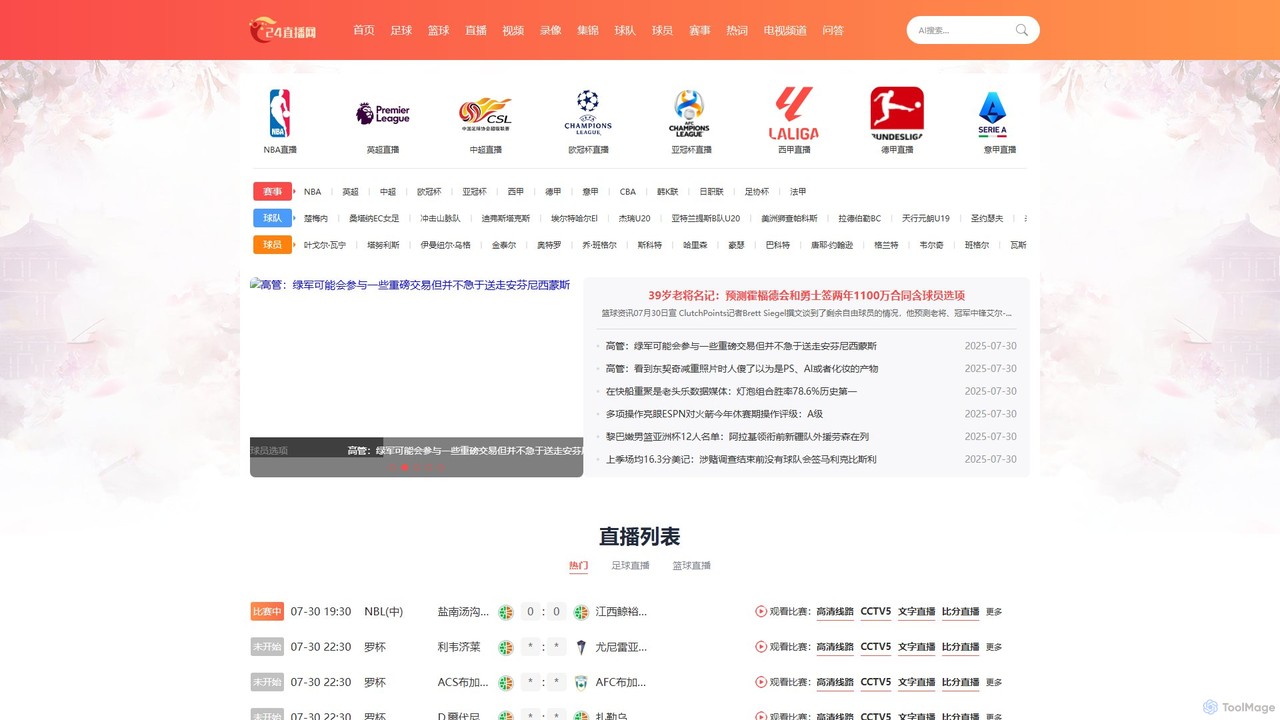Click the play icon in the NBL(中) row
Viewport: 1280px width, 720px height.
[761, 612]
